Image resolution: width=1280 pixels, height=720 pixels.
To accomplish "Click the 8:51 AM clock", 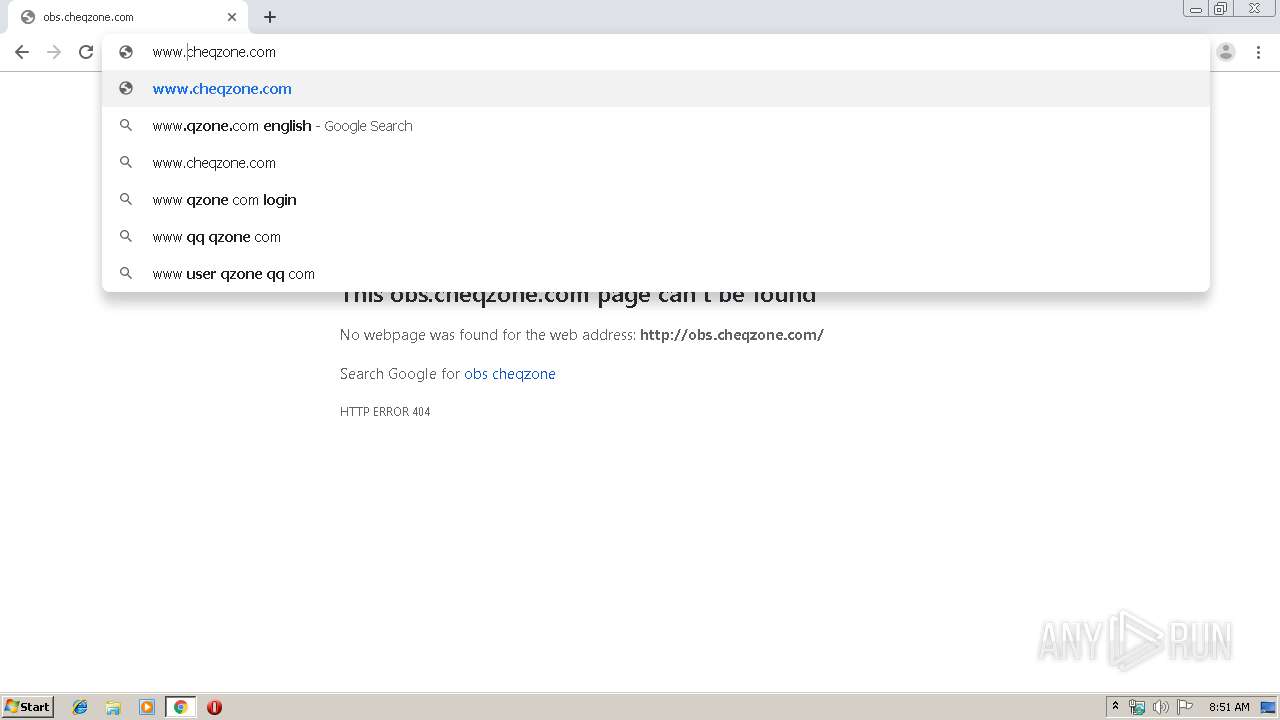I will click(x=1229, y=707).
